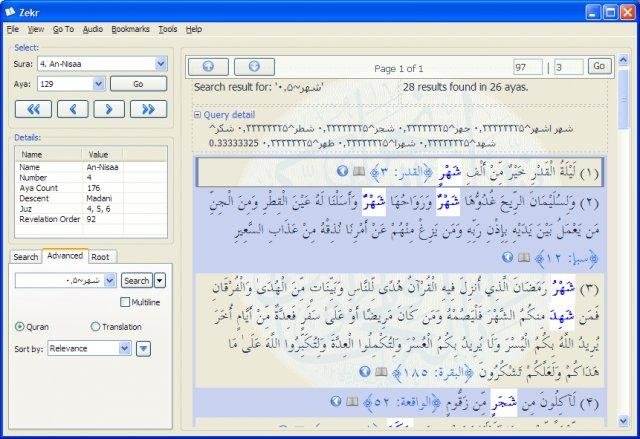
Task: Open the search query history dropdown
Action: click(x=110, y=281)
